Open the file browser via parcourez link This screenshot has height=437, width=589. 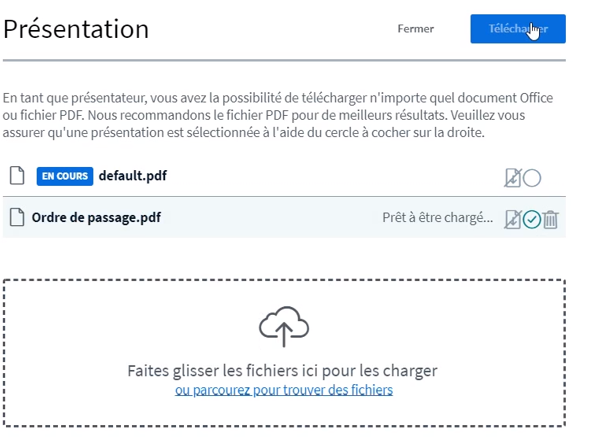(284, 390)
